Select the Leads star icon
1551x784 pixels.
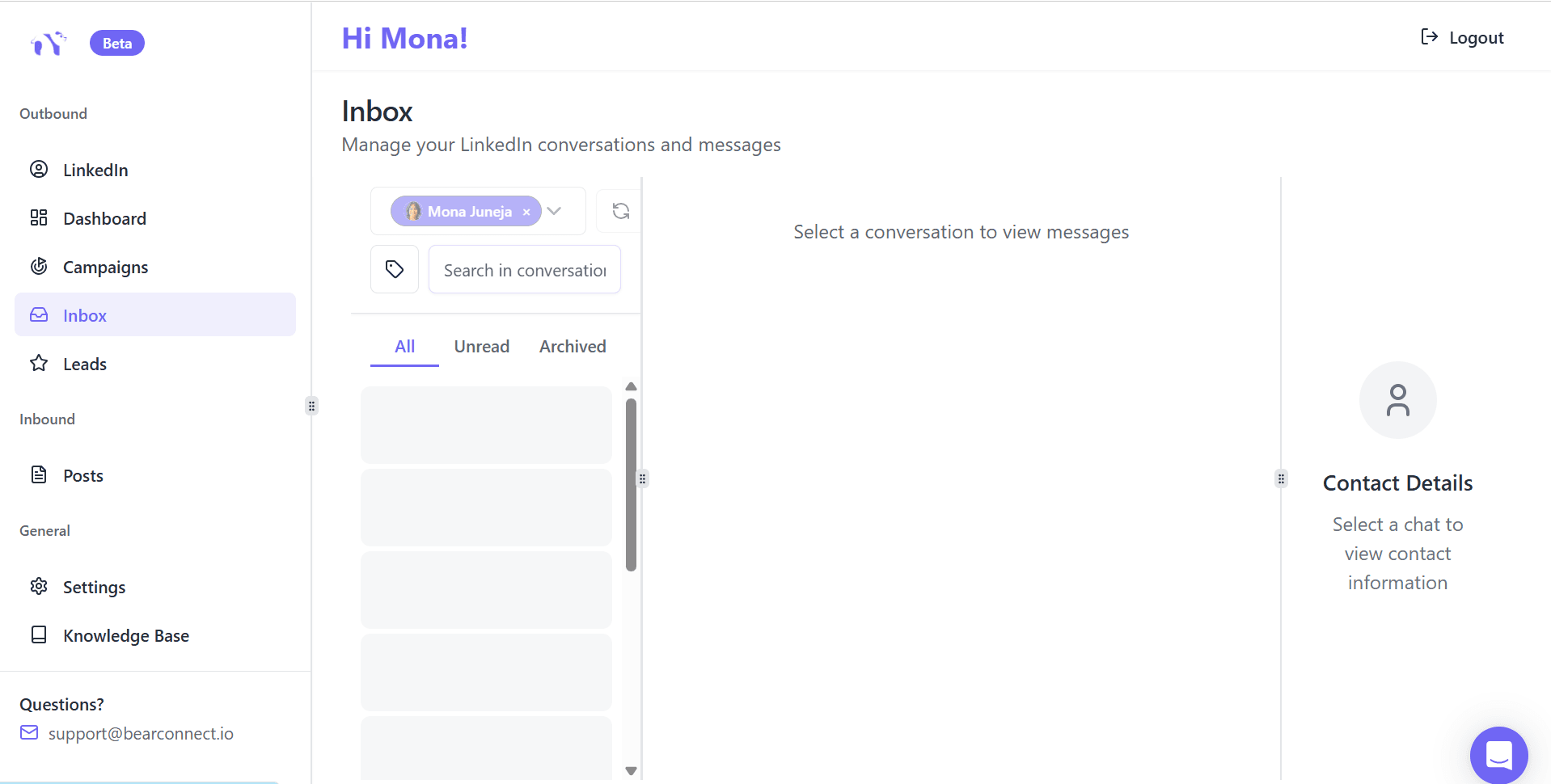point(38,363)
